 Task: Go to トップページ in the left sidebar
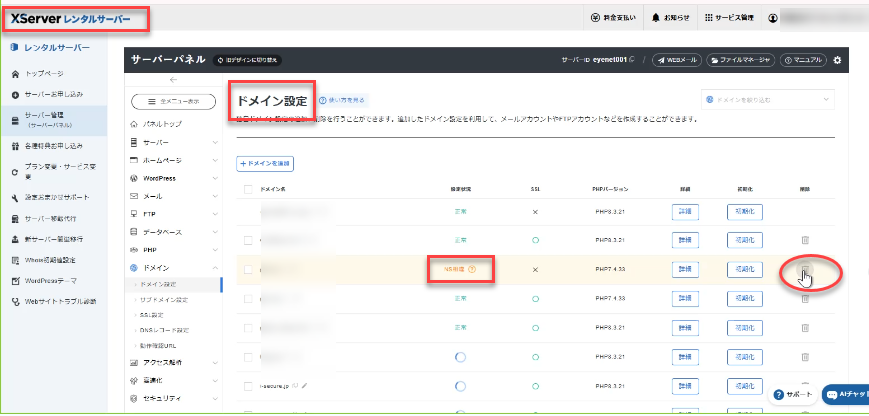(43, 74)
